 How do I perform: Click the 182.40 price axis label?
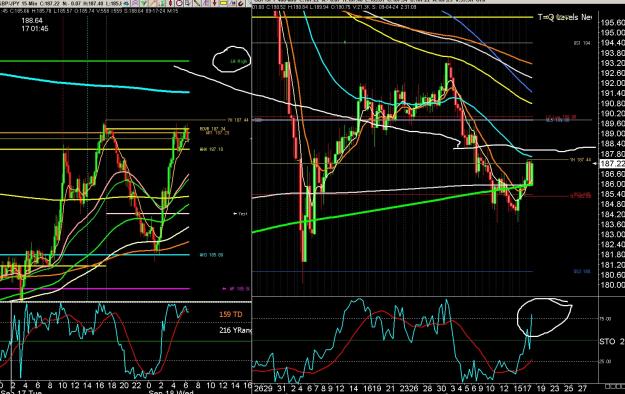(612, 244)
